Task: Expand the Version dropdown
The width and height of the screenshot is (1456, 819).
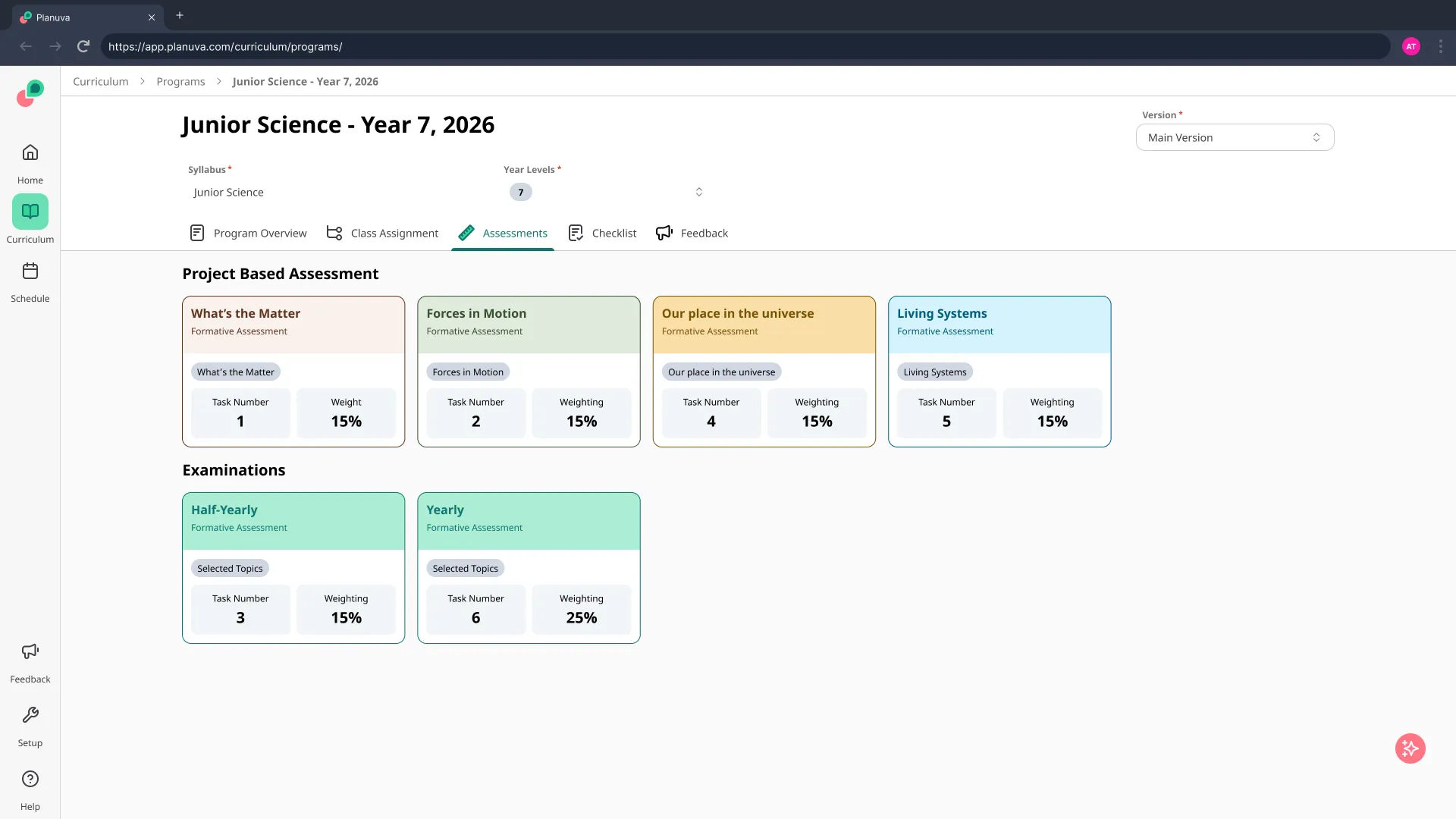Action: point(1234,138)
